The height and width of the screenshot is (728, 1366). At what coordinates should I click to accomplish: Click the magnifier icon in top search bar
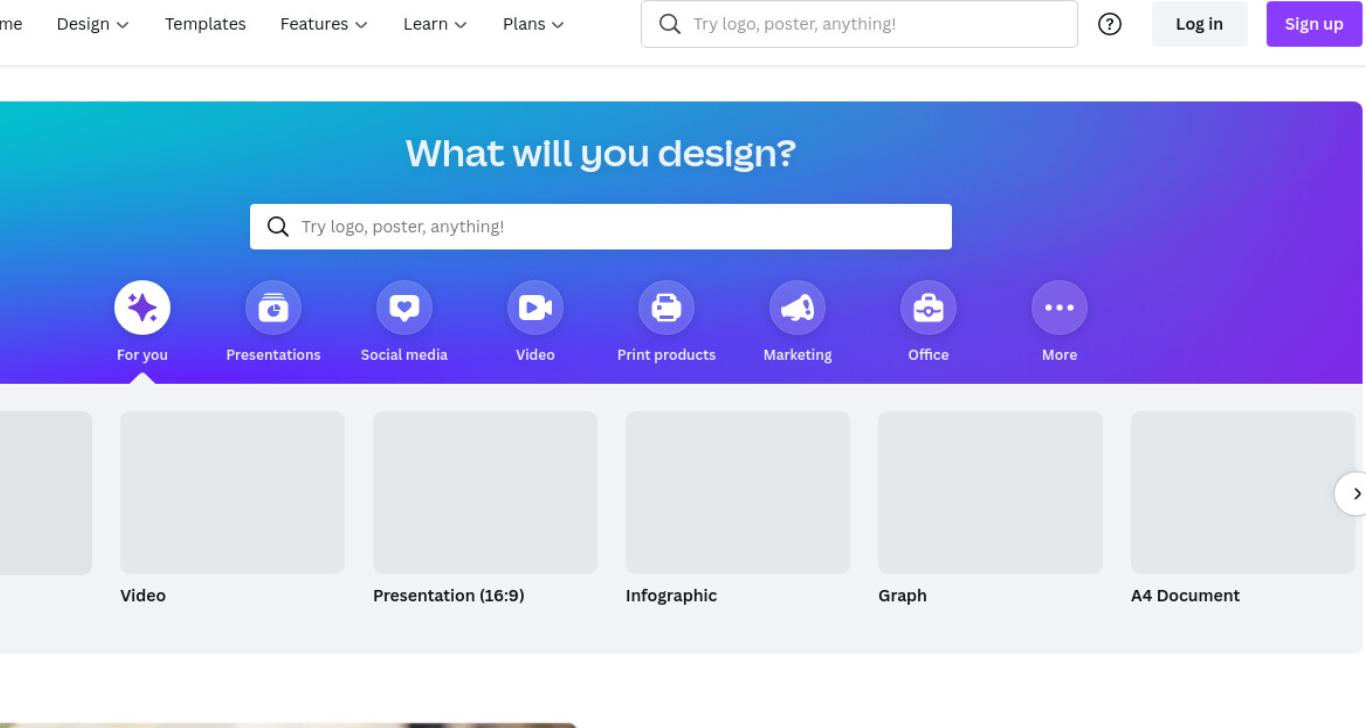tap(670, 24)
